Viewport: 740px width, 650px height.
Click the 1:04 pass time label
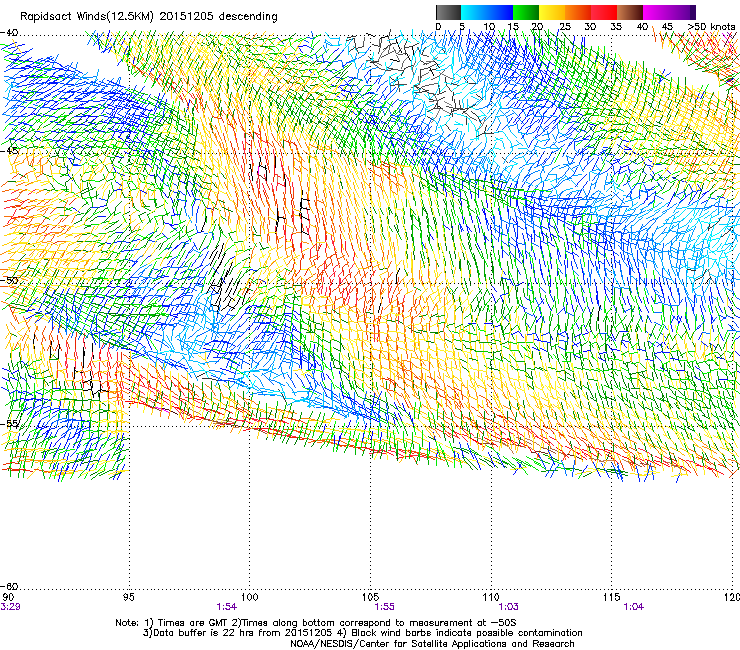pyautogui.click(x=633, y=607)
